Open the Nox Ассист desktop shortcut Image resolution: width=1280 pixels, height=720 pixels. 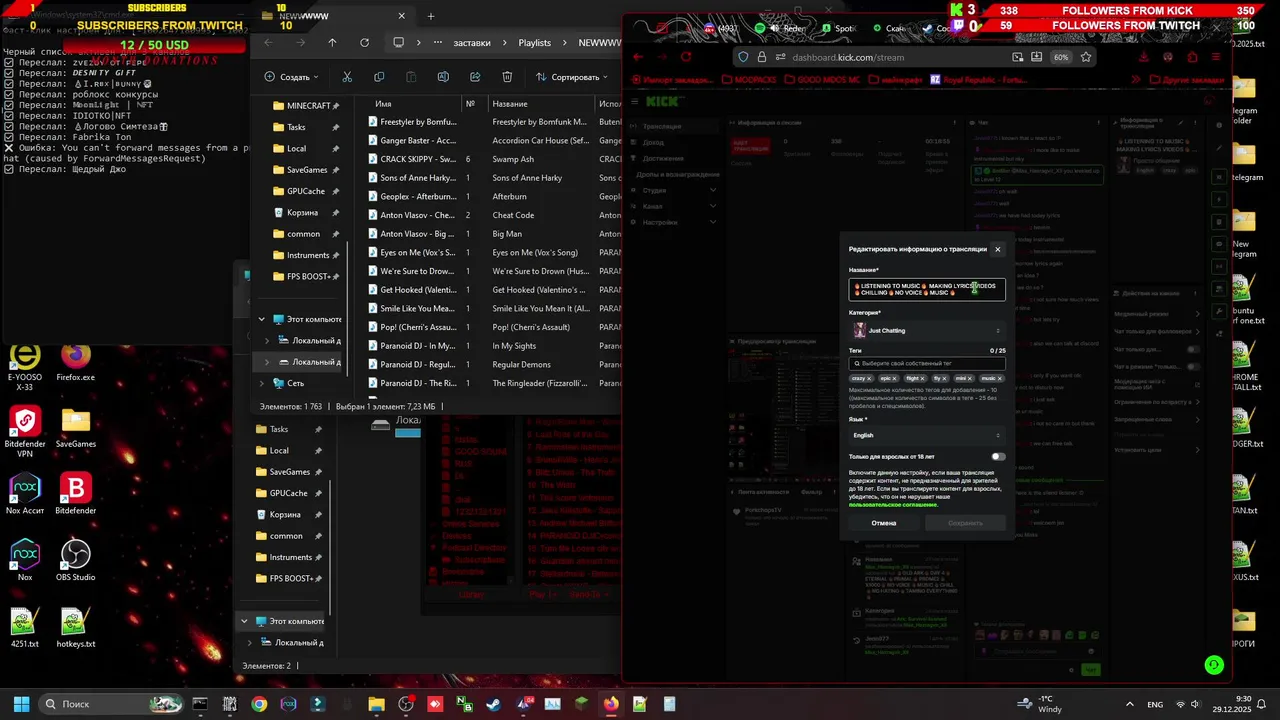point(25,494)
